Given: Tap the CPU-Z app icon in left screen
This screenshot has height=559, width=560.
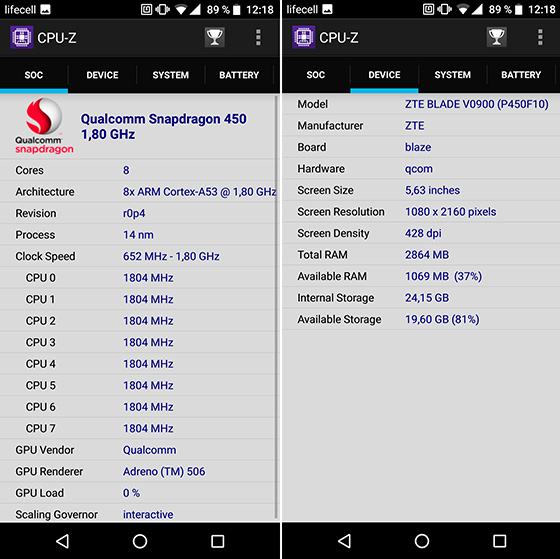Looking at the screenshot, I should pyautogui.click(x=22, y=37).
